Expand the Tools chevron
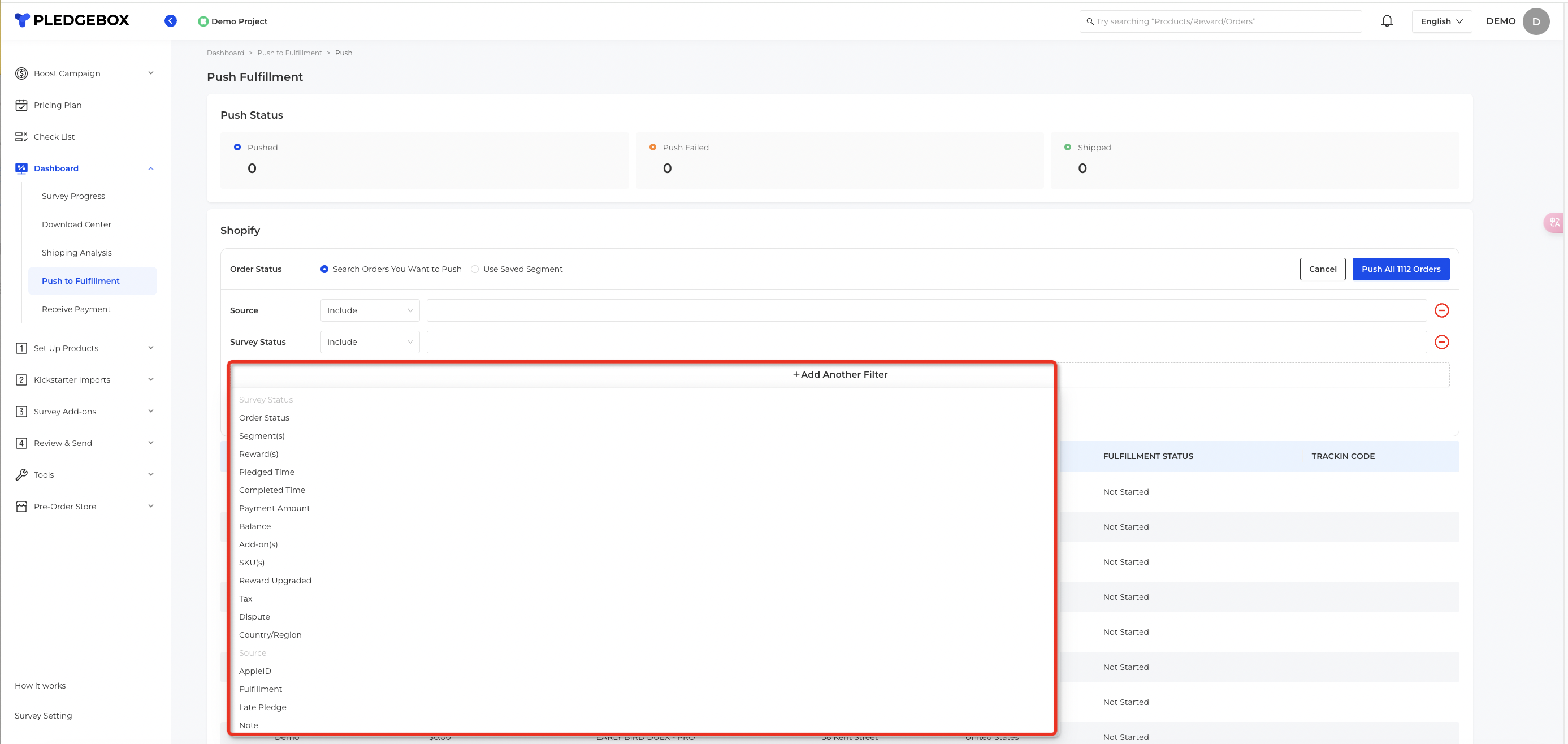The height and width of the screenshot is (744, 1568). 151,474
